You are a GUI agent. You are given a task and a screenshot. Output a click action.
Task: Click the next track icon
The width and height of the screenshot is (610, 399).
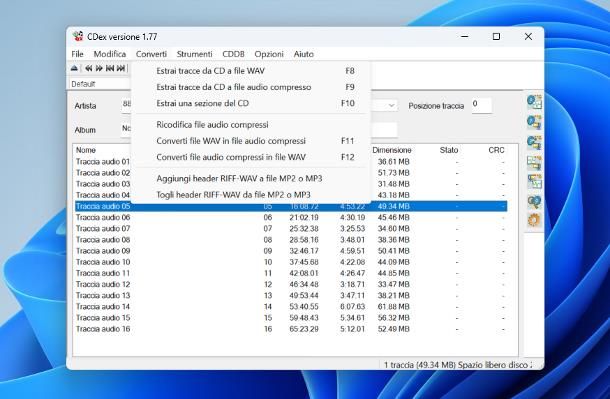click(x=121, y=68)
